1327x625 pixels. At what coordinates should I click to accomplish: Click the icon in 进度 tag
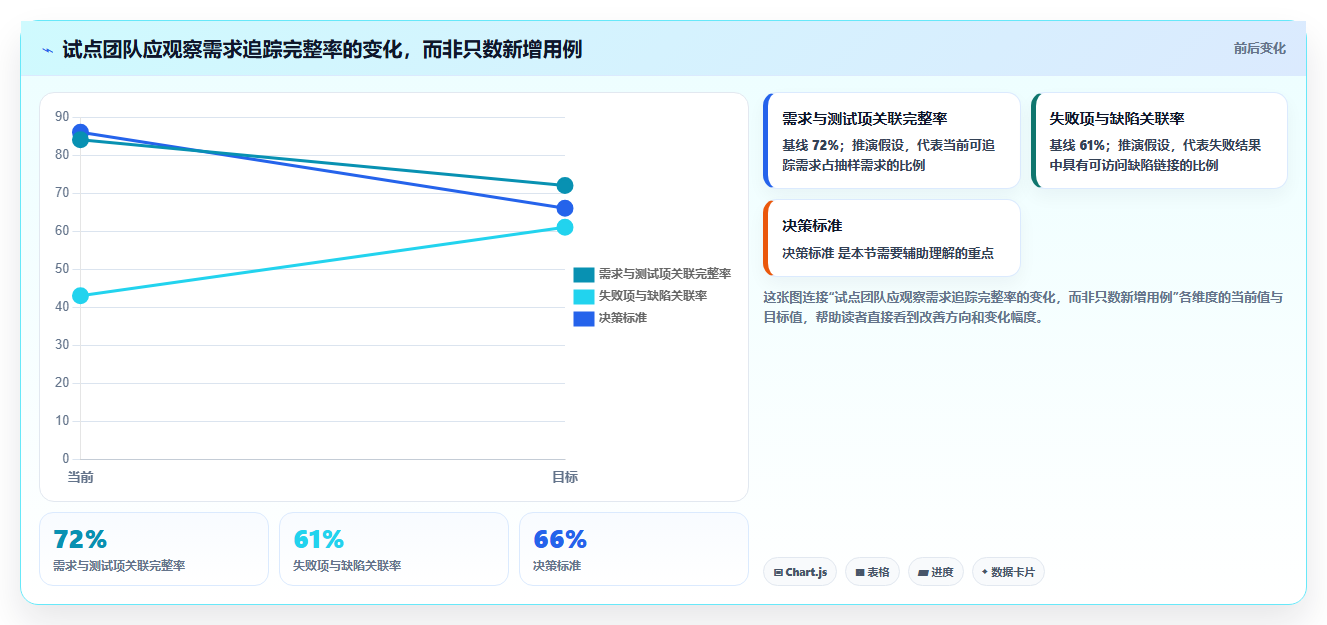pyautogui.click(x=923, y=573)
